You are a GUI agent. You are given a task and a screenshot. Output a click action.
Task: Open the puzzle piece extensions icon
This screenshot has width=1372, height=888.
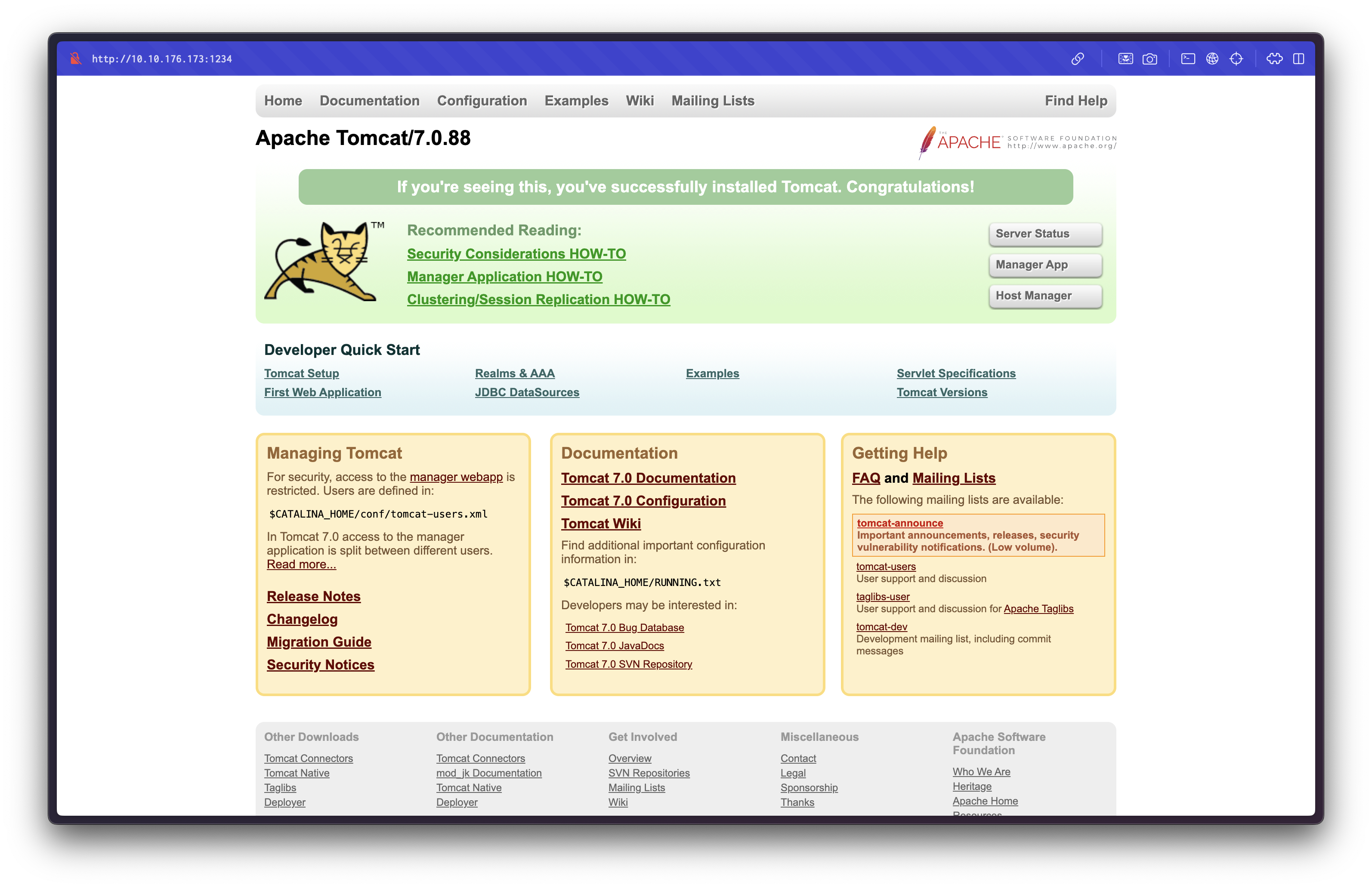coord(1275,59)
